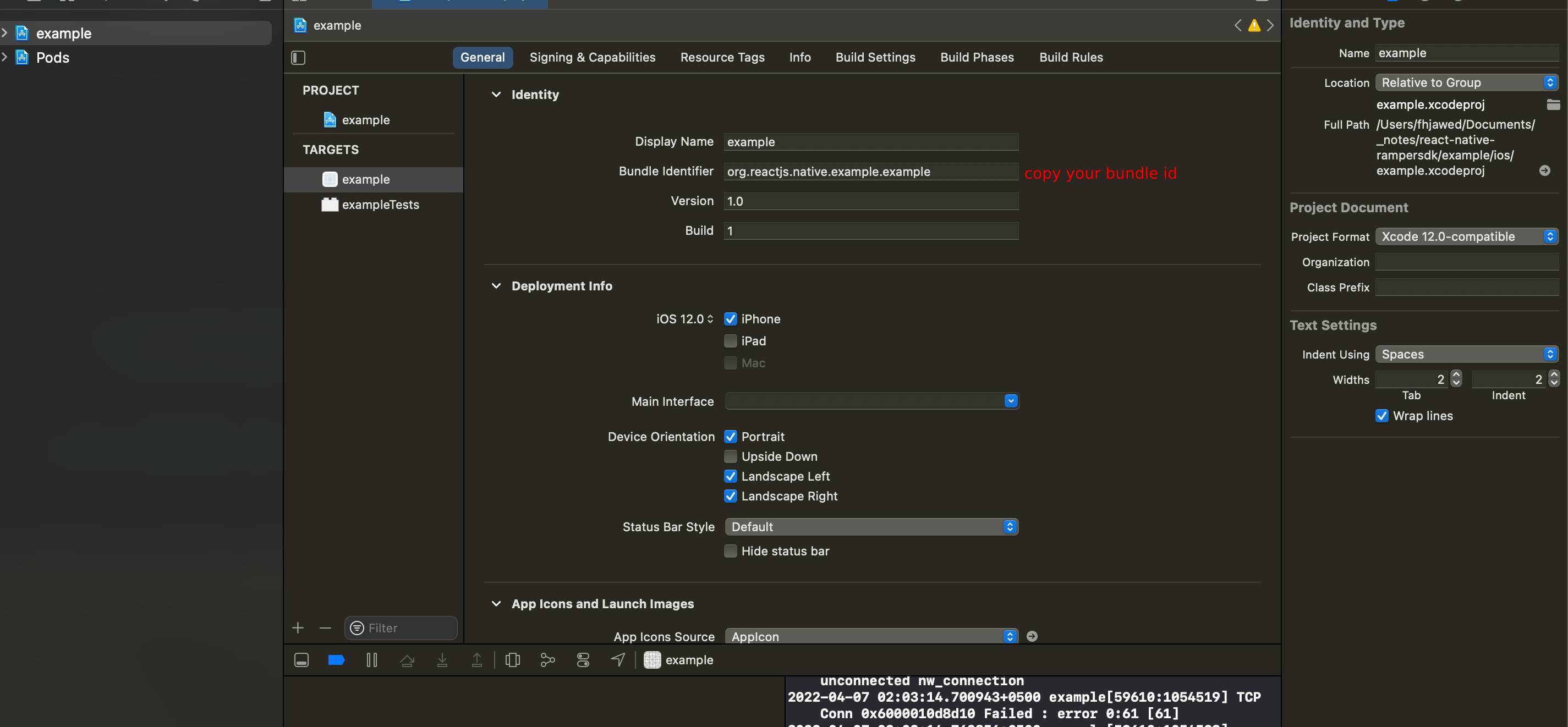
Task: Uncheck Landscape Left orientation
Action: [731, 476]
